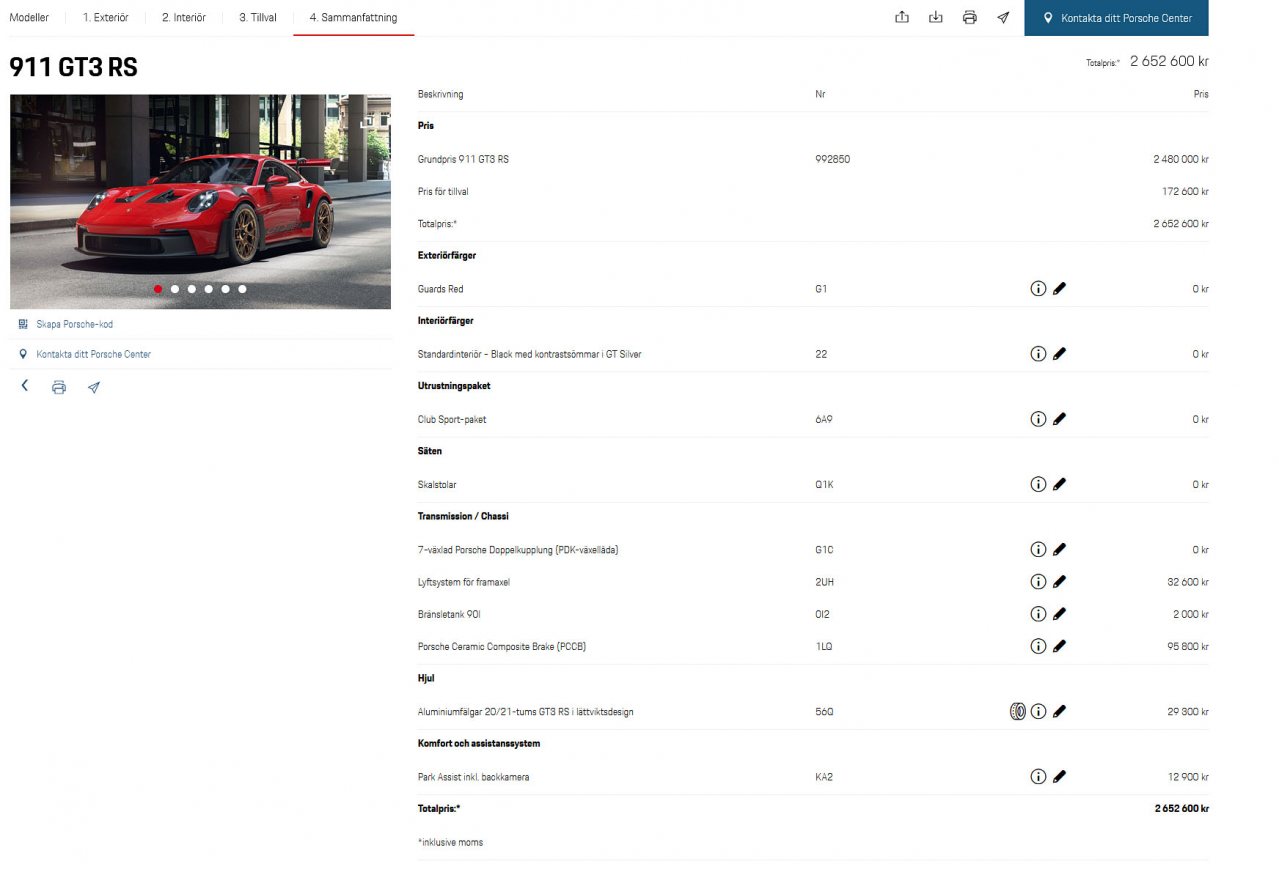The image size is (1279, 872).
Task: Click the red 911 GT3 RS car image
Action: tap(200, 201)
